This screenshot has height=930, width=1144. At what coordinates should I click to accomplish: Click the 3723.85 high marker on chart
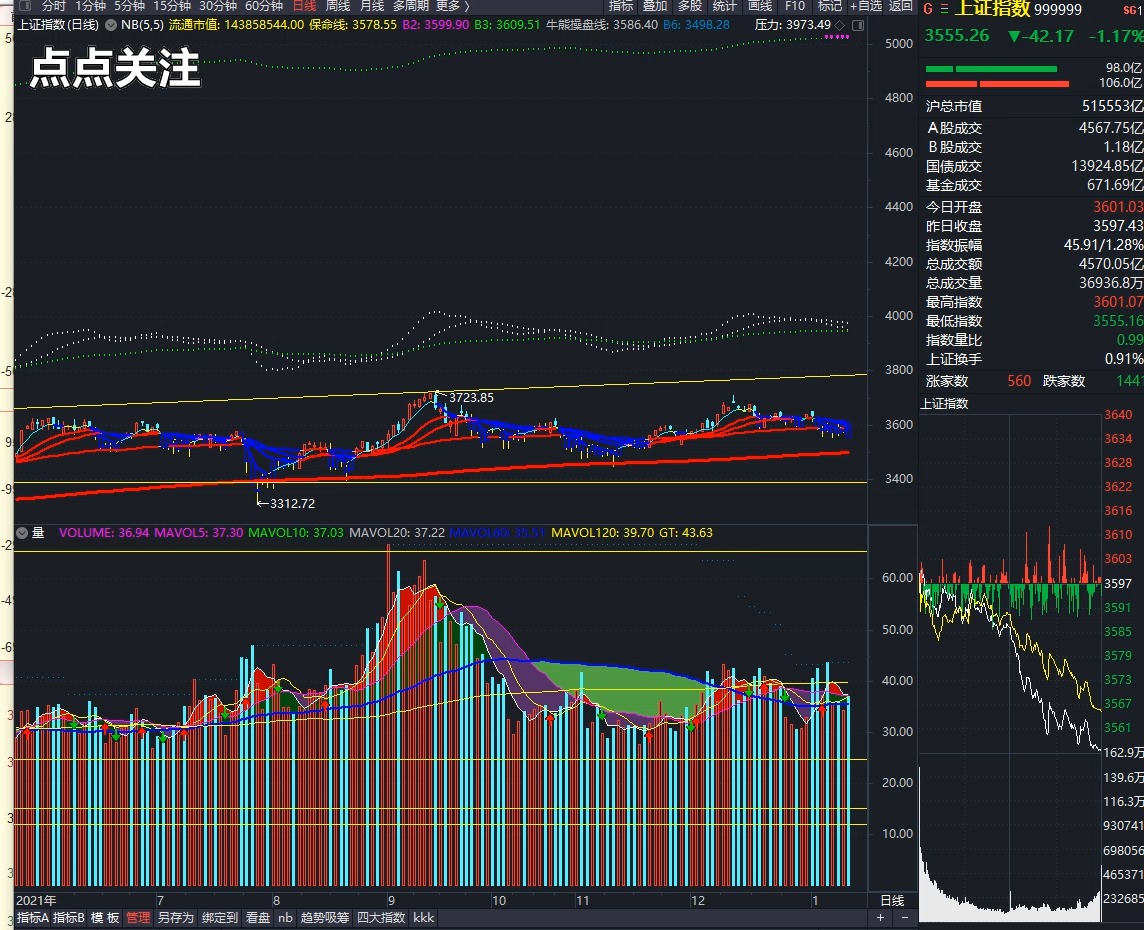[x=471, y=397]
